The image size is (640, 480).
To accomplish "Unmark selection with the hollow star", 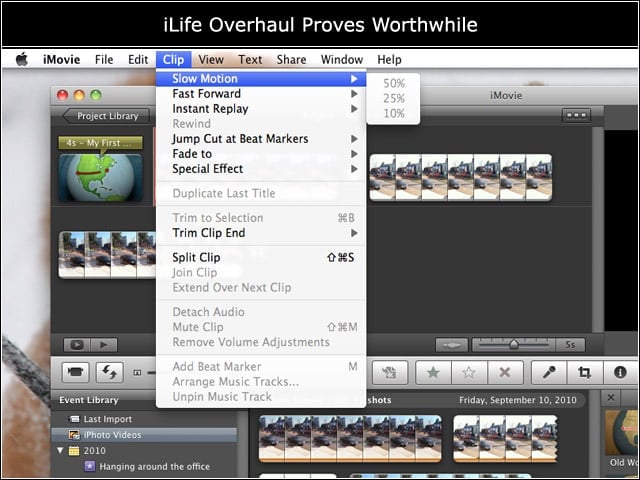I will (x=469, y=372).
